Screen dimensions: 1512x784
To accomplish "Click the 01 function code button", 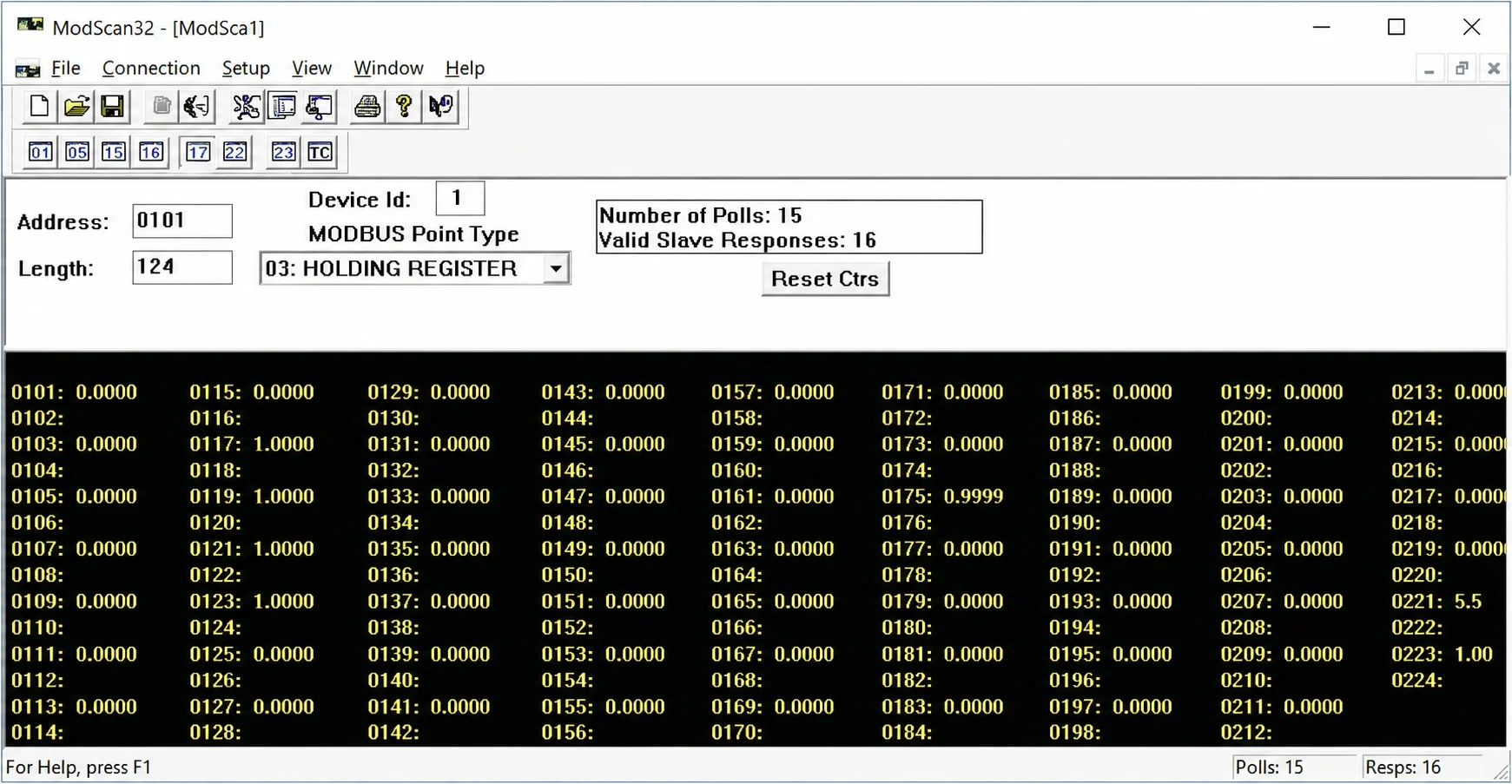I will click(40, 152).
